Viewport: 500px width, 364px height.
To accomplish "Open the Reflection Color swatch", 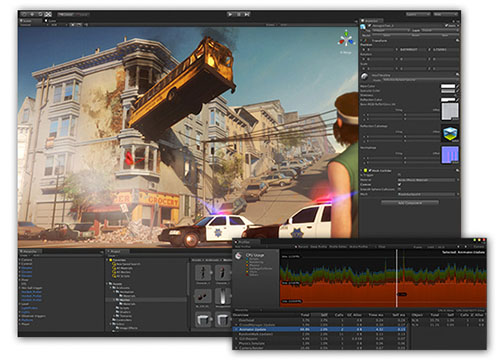I will click(448, 99).
